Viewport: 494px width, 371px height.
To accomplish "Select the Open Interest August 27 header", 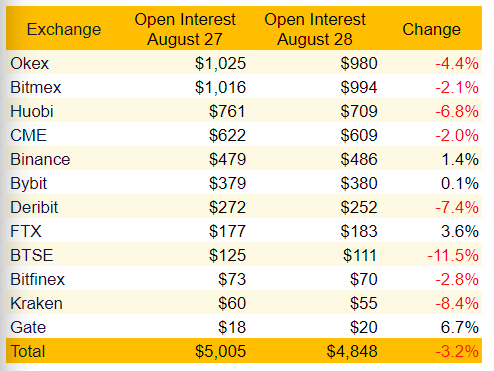I will 185,29.
